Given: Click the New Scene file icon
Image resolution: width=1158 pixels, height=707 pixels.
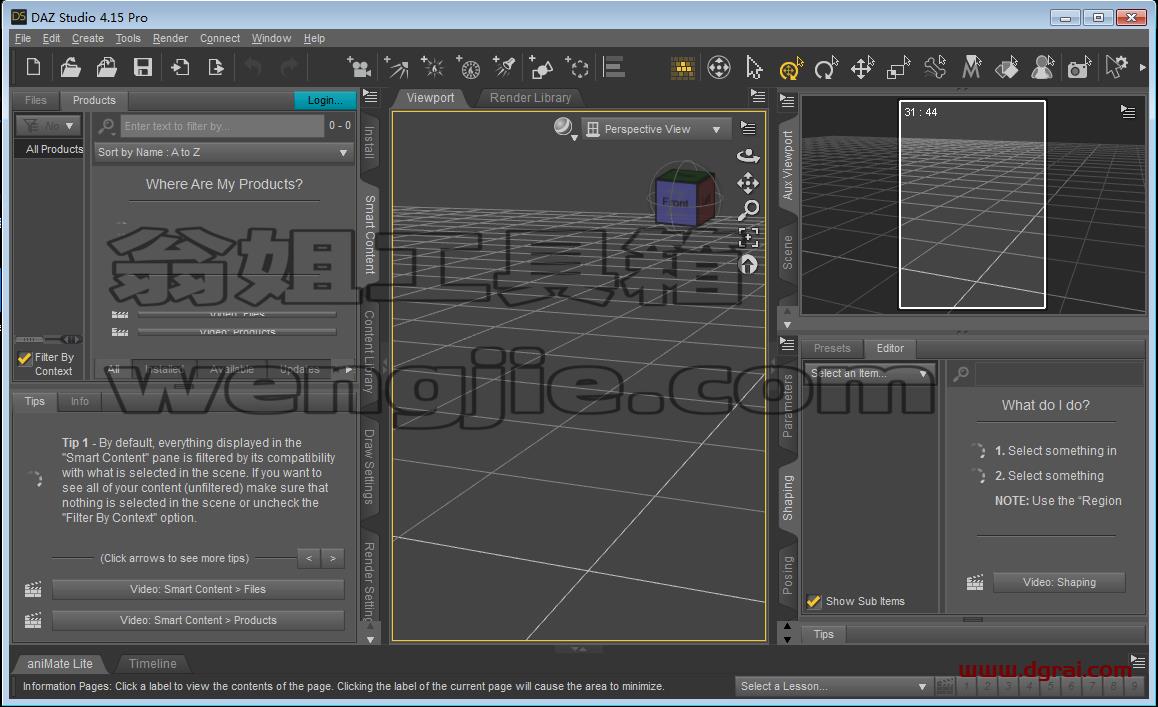Looking at the screenshot, I should point(33,67).
